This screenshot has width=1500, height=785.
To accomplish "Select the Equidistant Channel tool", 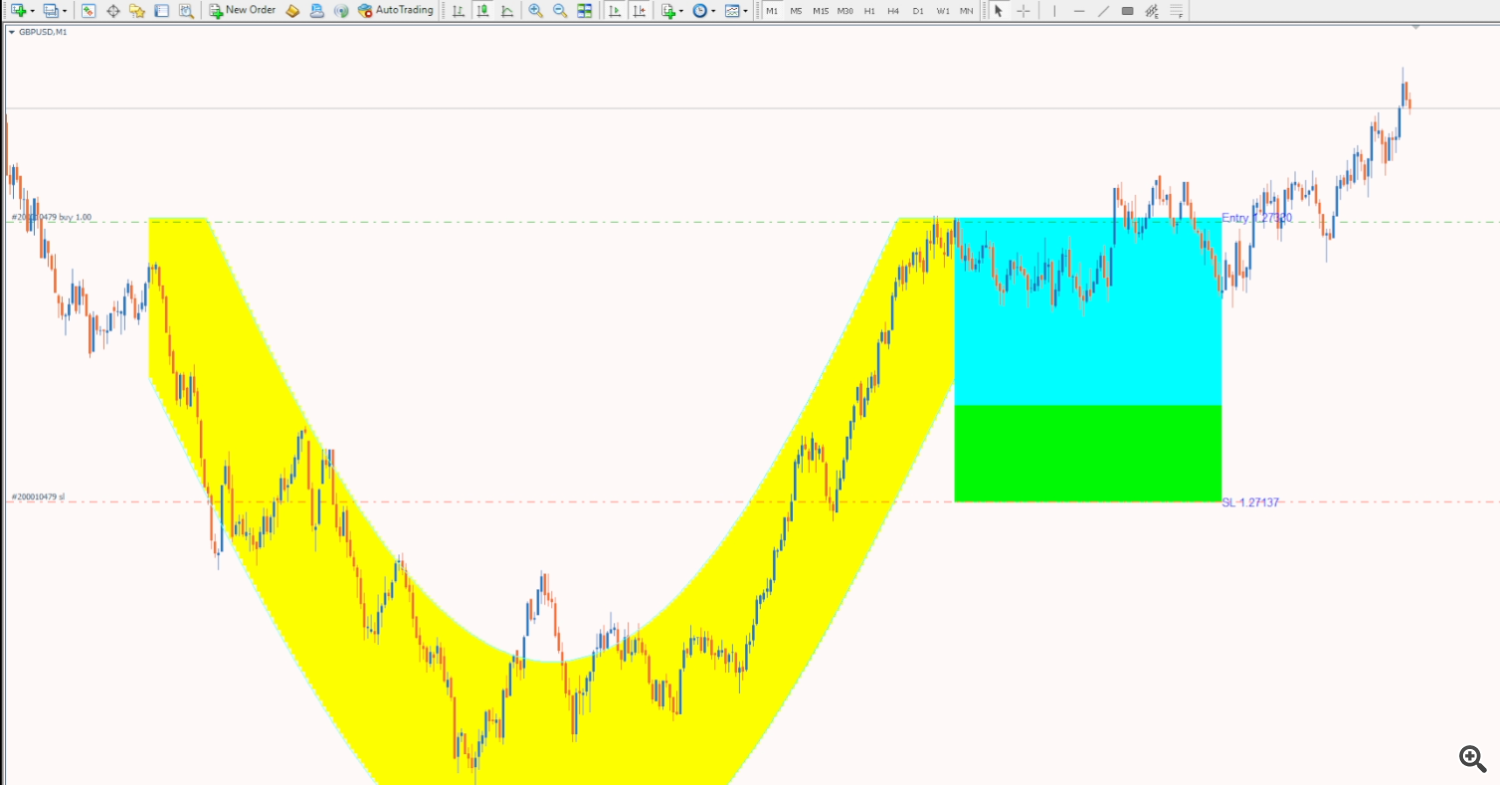I will (x=1152, y=10).
